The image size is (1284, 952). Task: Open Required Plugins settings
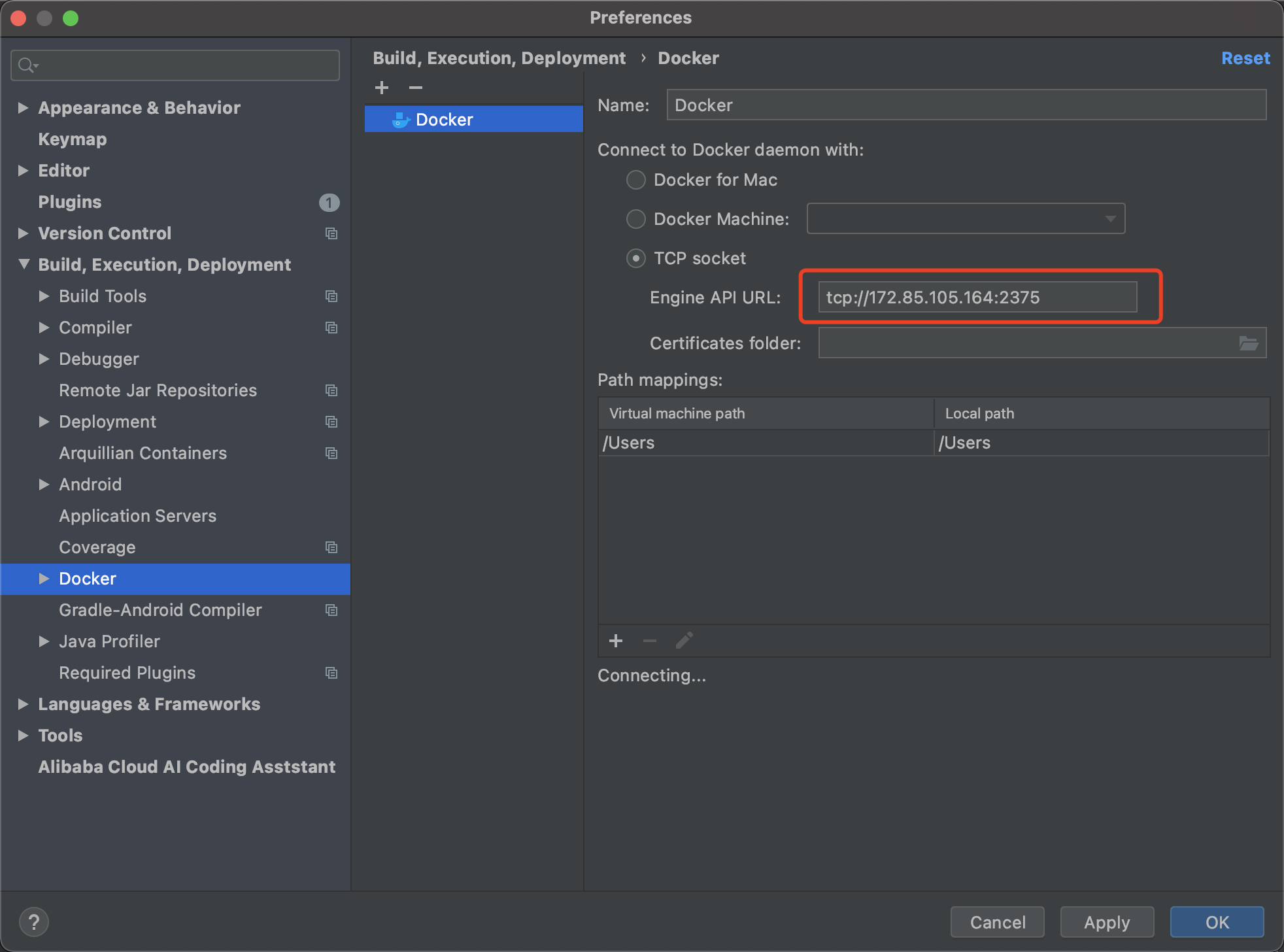tap(127, 673)
